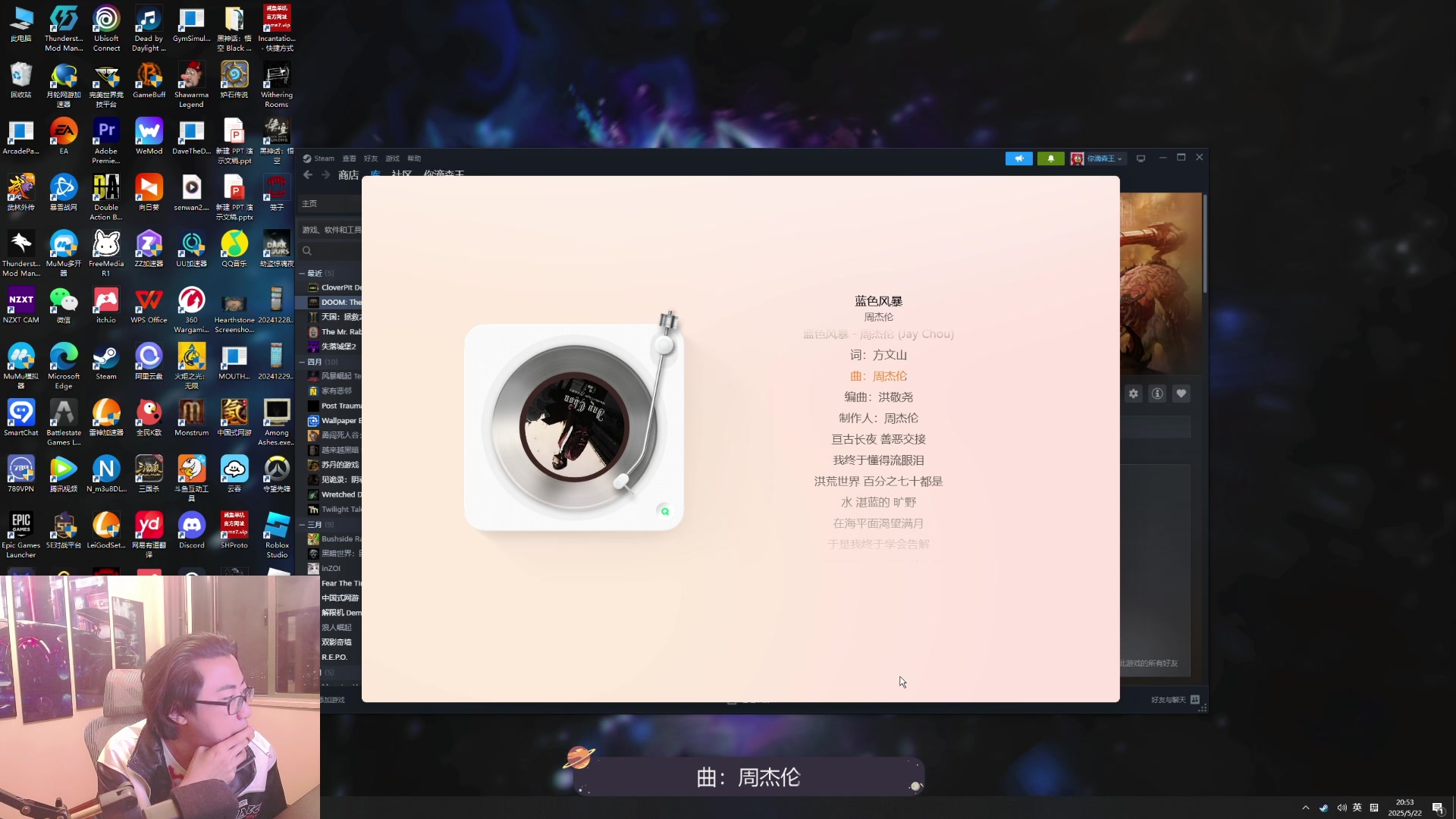
Task: Click Steam green notification bell
Action: tap(1050, 158)
